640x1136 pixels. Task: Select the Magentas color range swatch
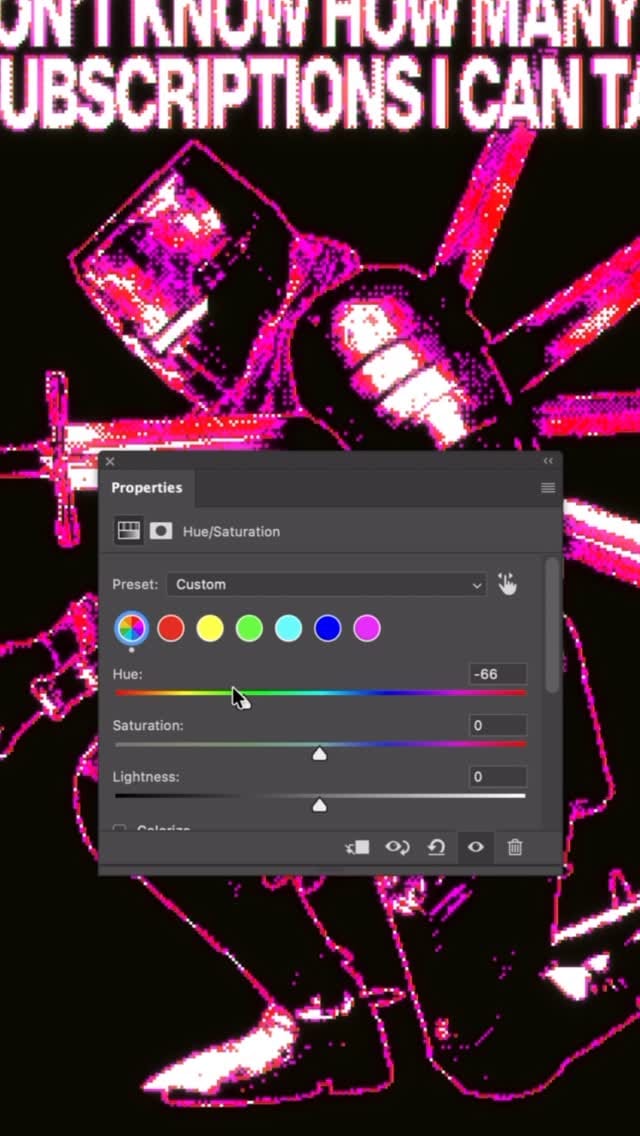click(367, 628)
